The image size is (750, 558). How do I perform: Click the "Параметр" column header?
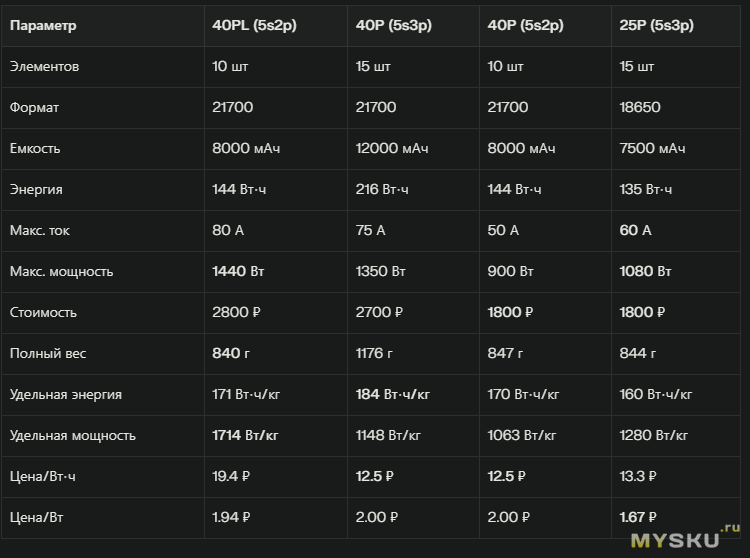pos(43,26)
